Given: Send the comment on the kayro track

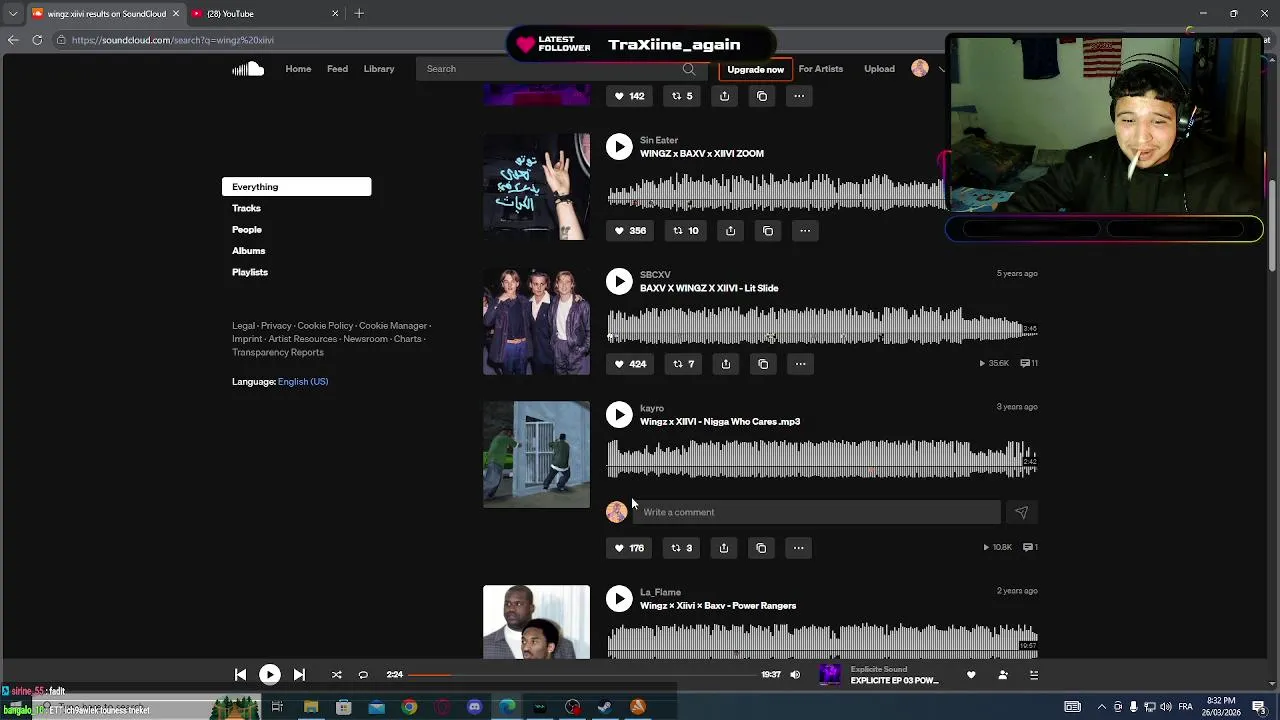Looking at the screenshot, I should 1021,513.
